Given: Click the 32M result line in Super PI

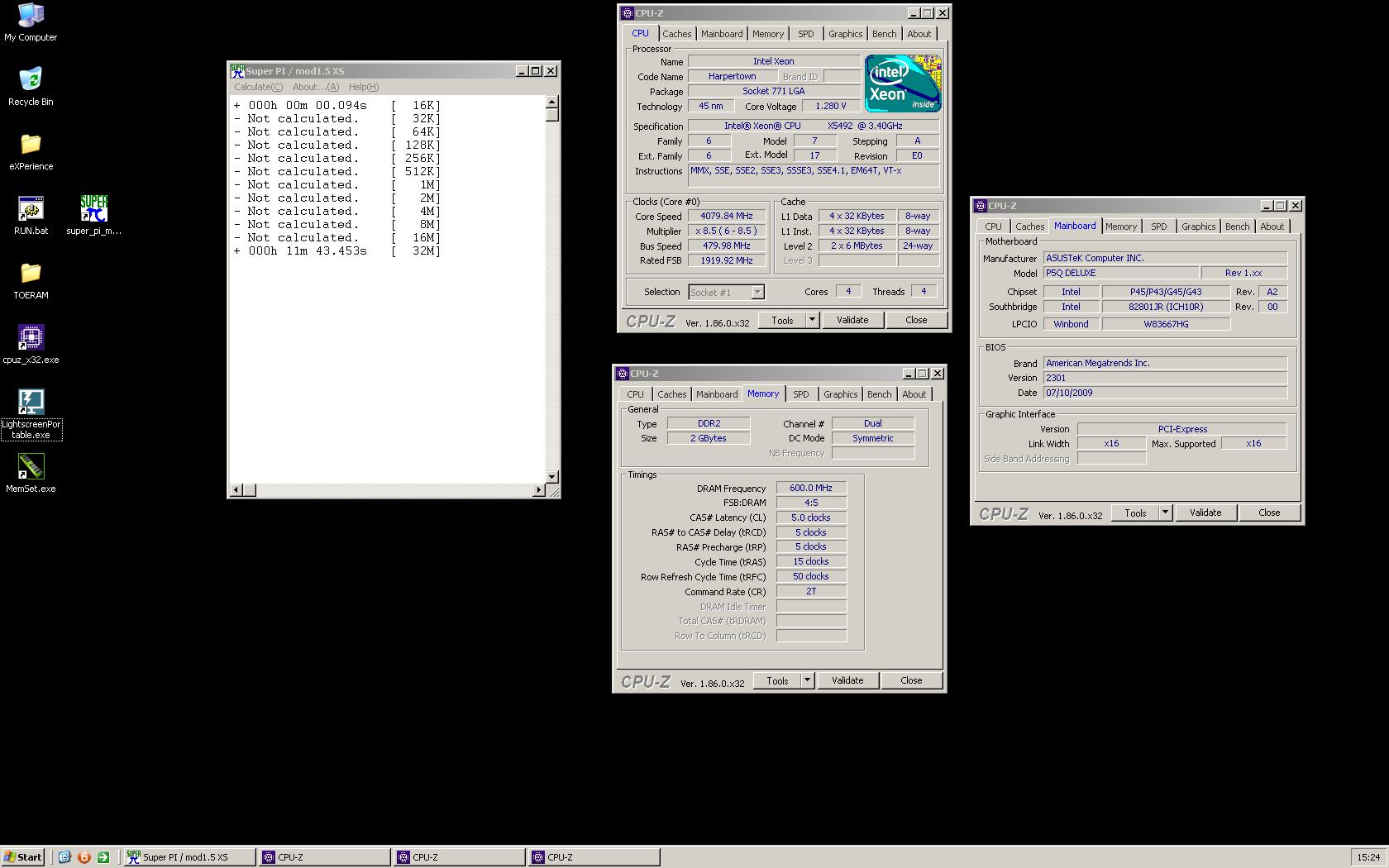Looking at the screenshot, I should click(337, 250).
